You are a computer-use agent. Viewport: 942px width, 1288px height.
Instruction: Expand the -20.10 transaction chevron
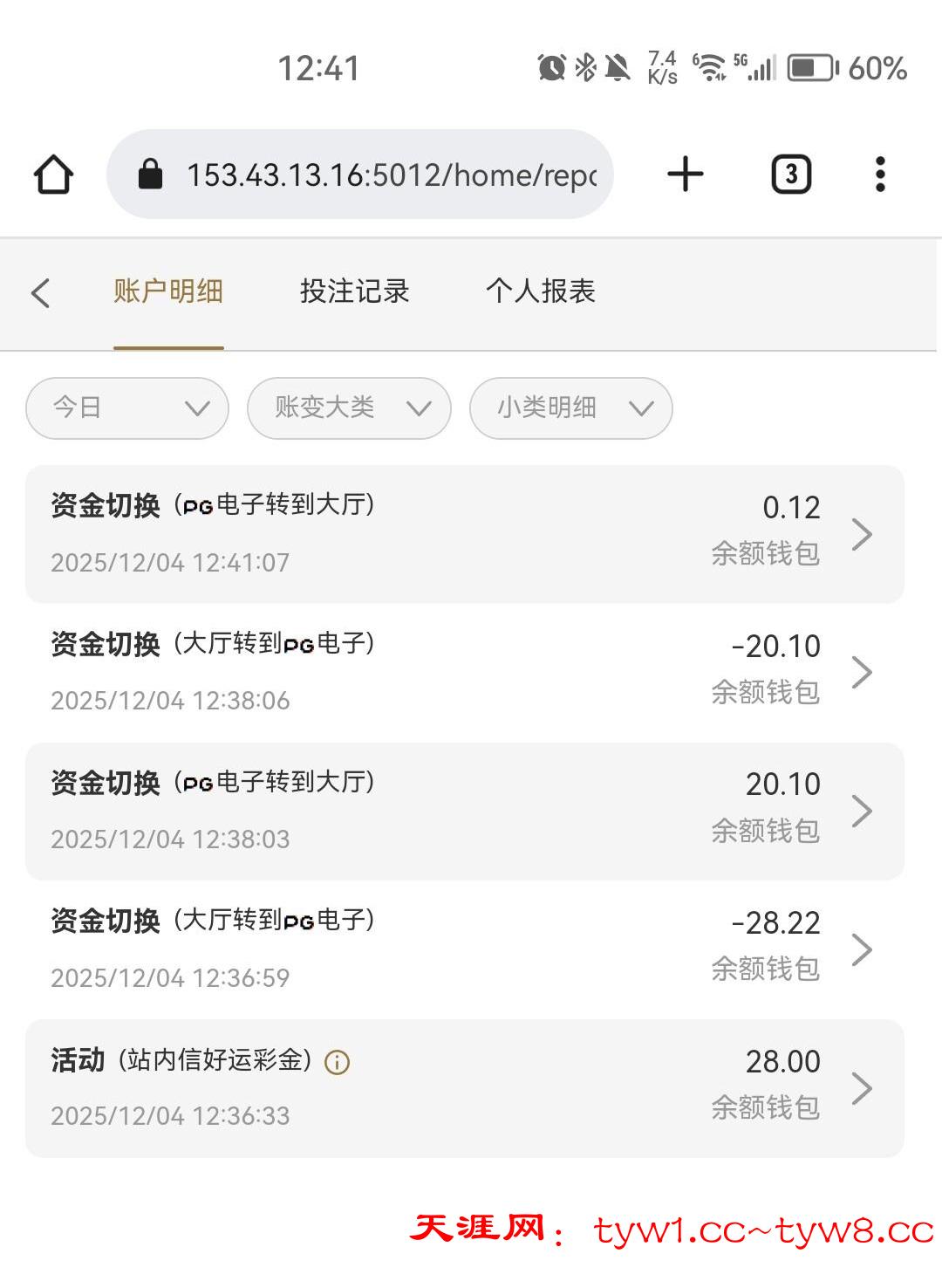coord(862,672)
